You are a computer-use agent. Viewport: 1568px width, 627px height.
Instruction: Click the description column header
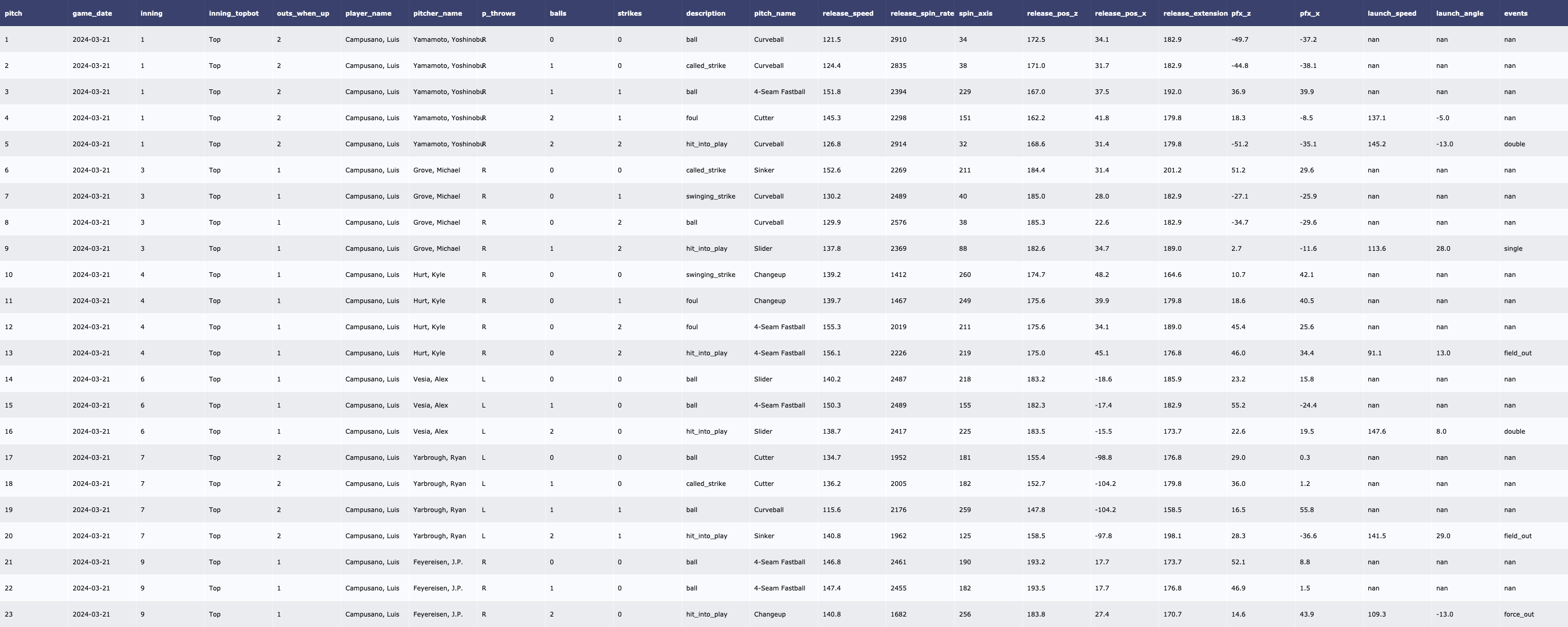click(x=705, y=14)
